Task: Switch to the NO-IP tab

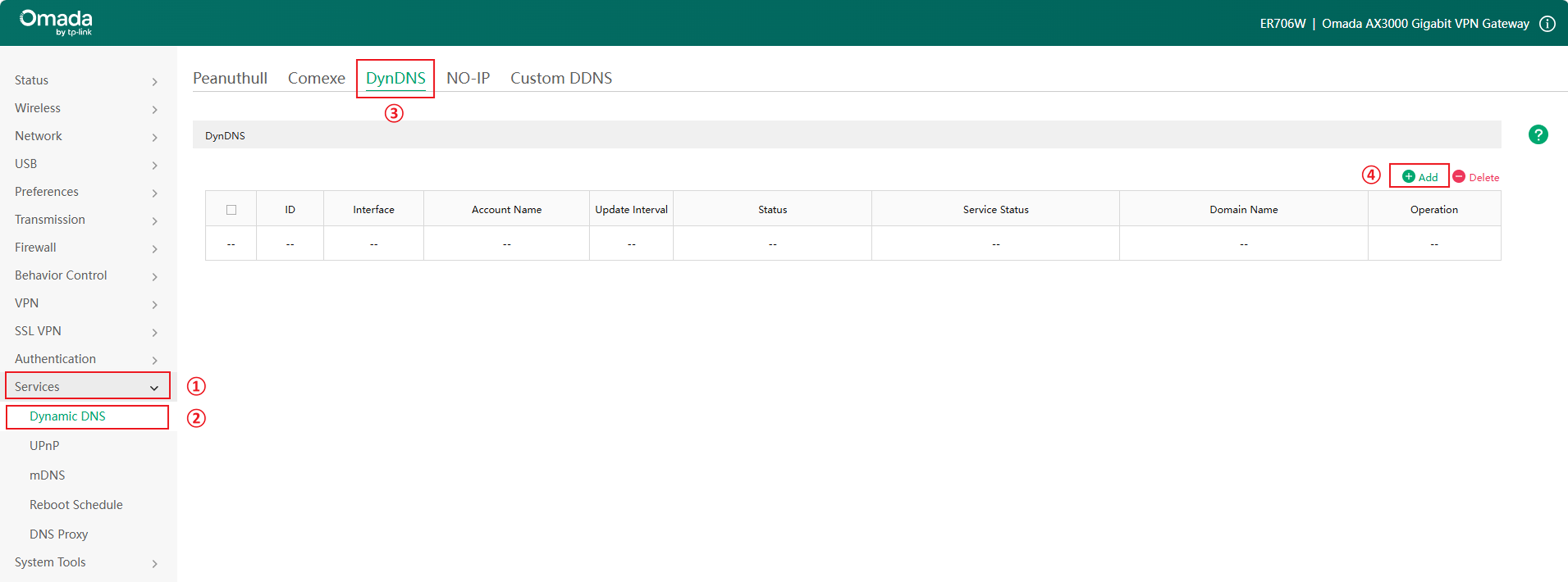Action: [468, 77]
